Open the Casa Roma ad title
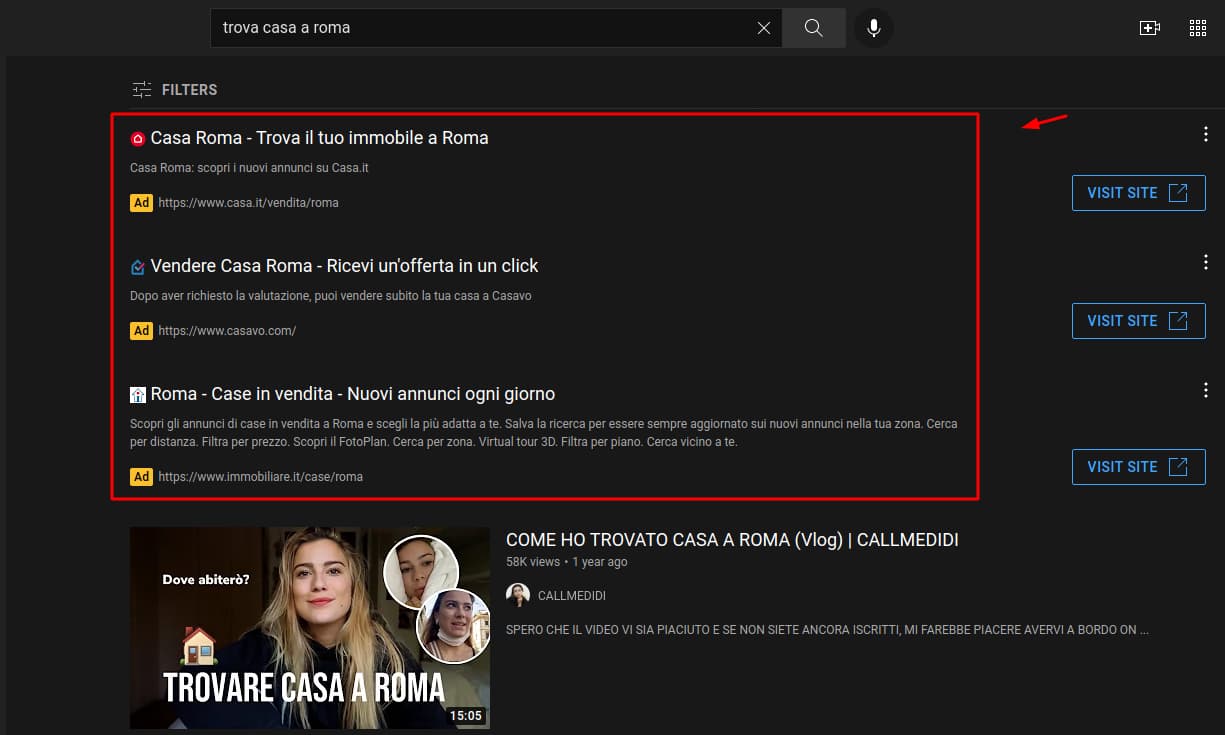The image size is (1225, 735). [x=319, y=138]
